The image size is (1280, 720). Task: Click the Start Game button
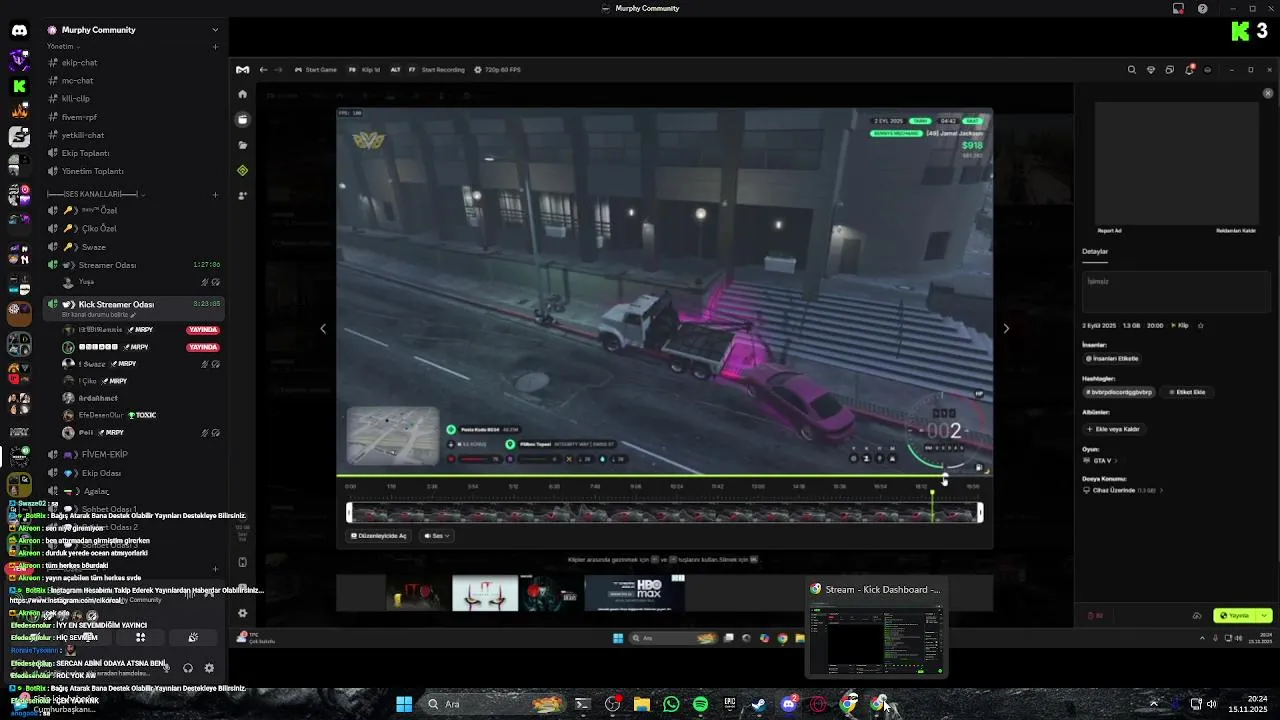point(315,70)
